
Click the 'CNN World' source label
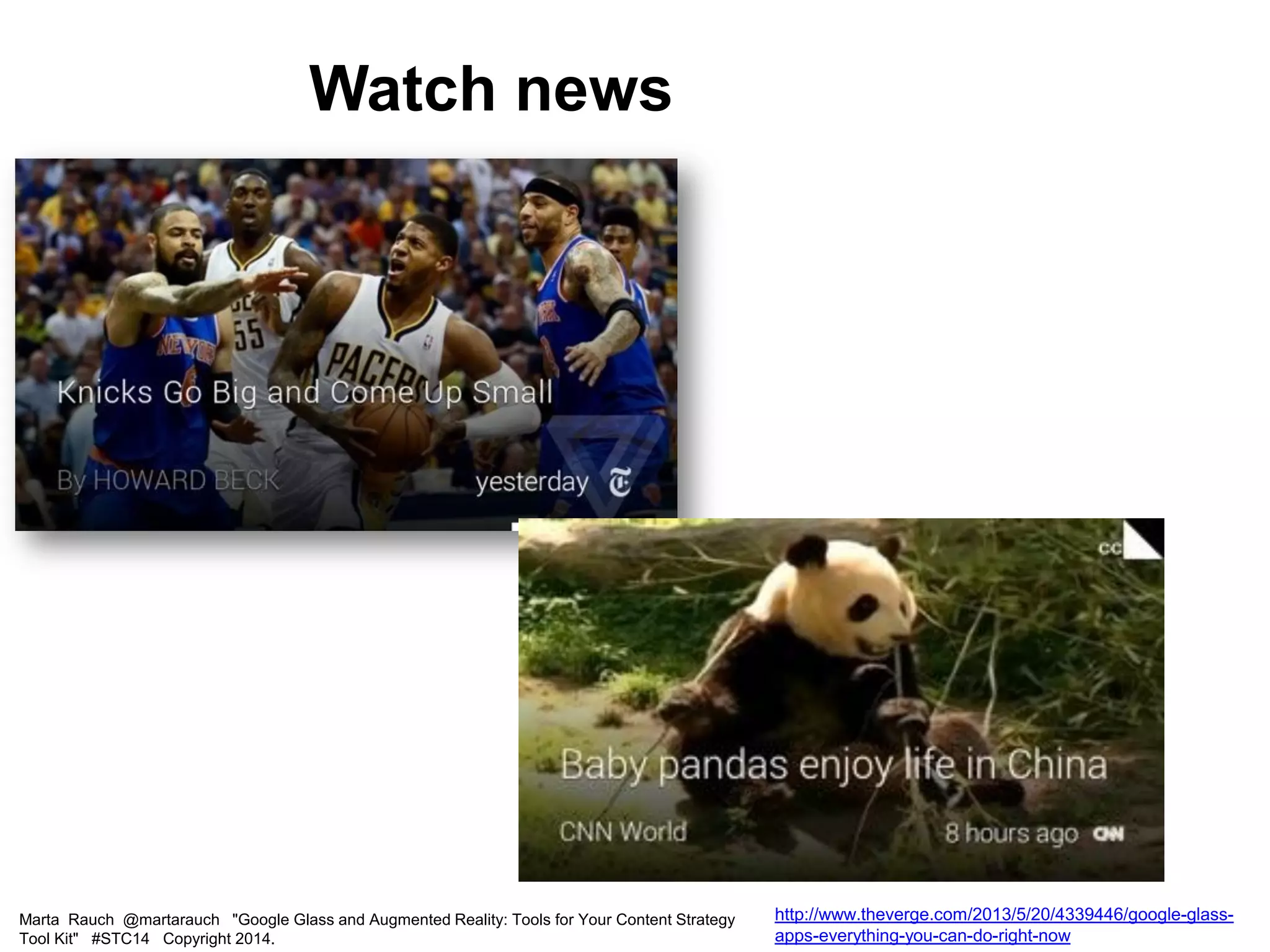pos(623,831)
